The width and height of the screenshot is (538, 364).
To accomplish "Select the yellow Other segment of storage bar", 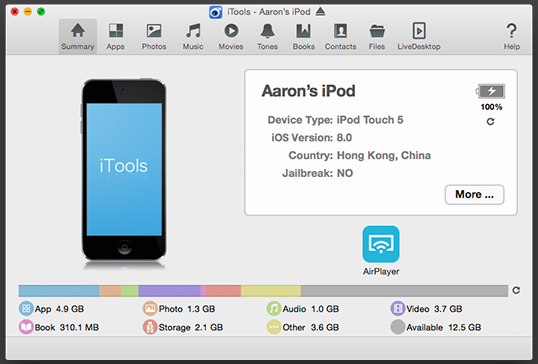I will pyautogui.click(x=271, y=291).
